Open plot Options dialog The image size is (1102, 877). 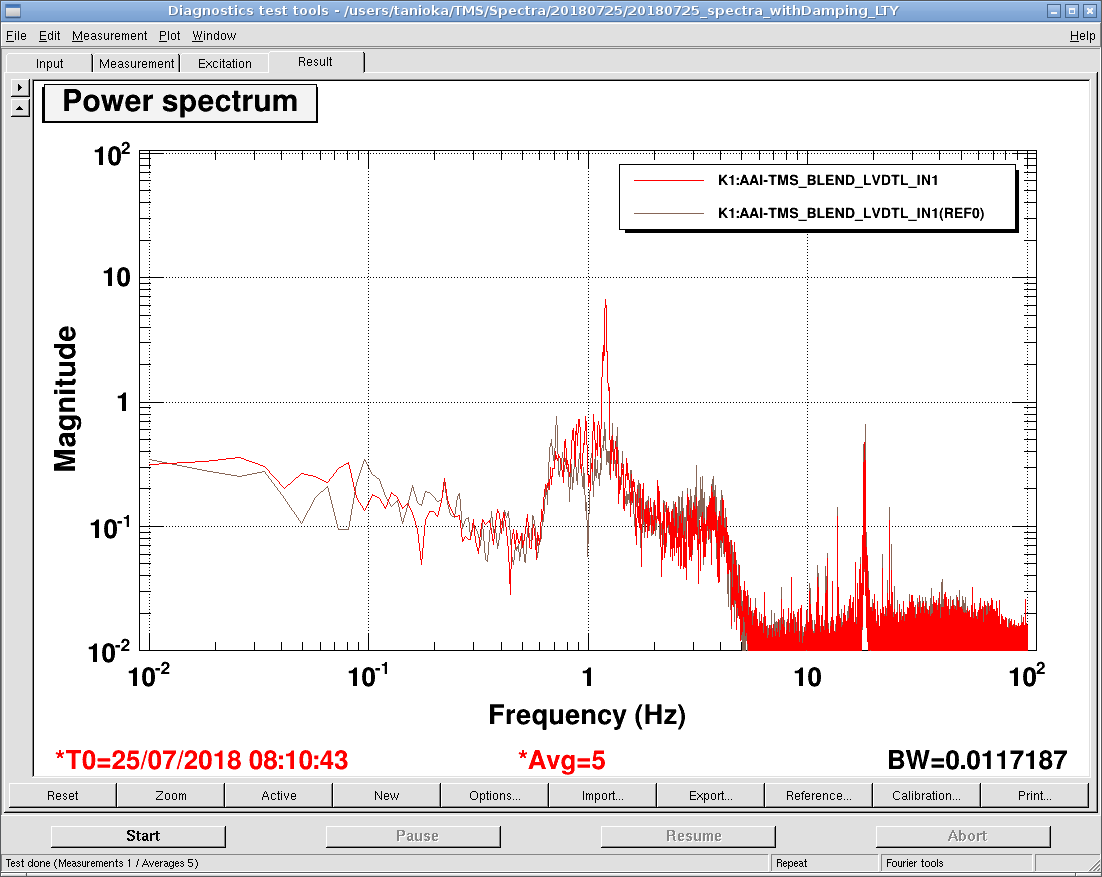click(x=494, y=796)
